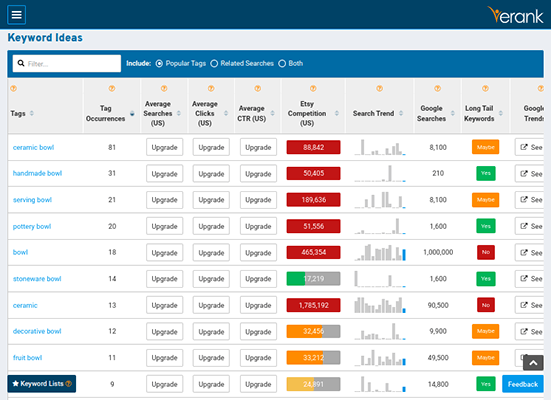Click the Maybe badge for ceramic bowl
This screenshot has width=551, height=400.
point(485,147)
